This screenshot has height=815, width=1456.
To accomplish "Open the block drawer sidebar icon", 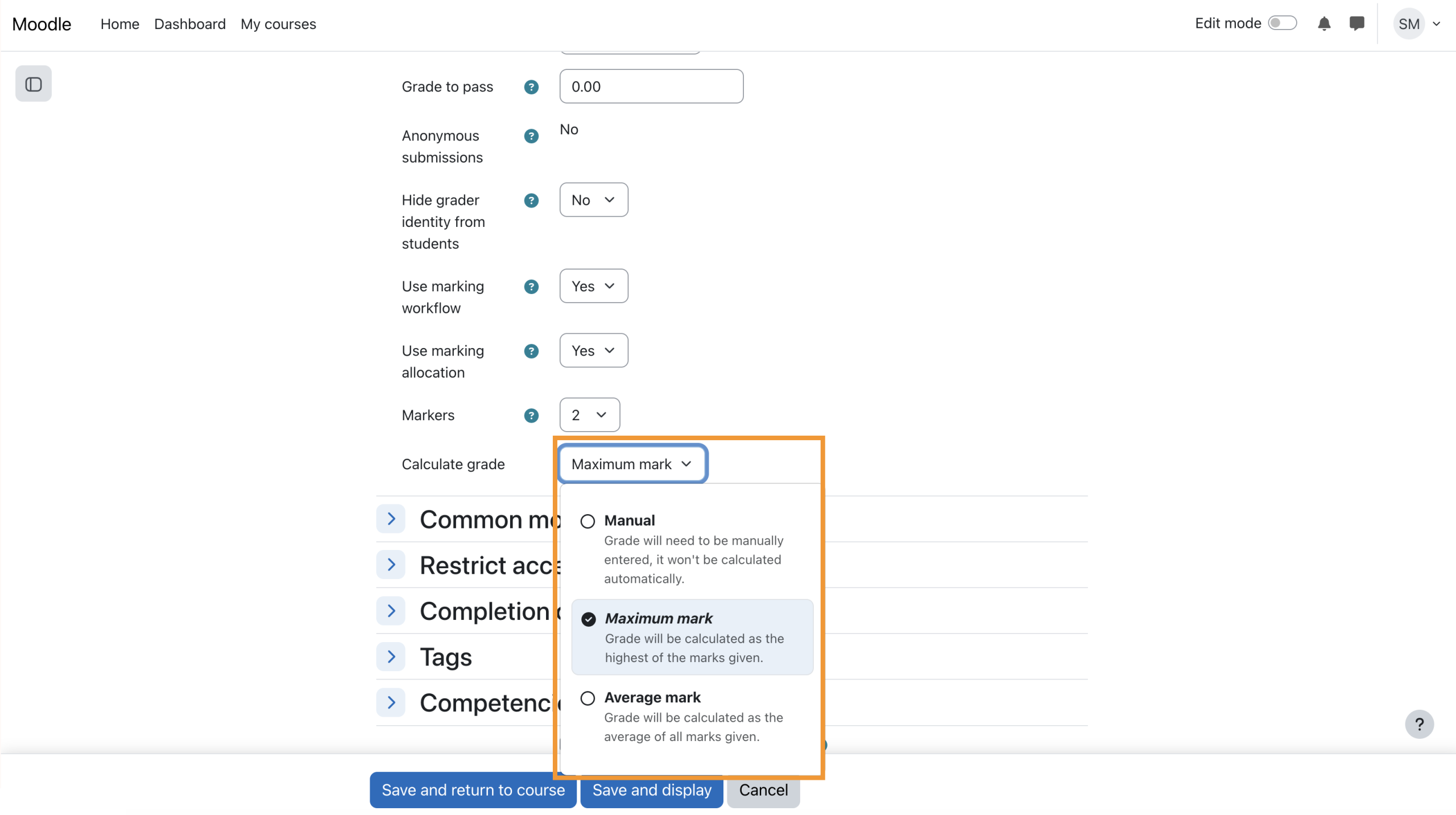I will pyautogui.click(x=34, y=84).
